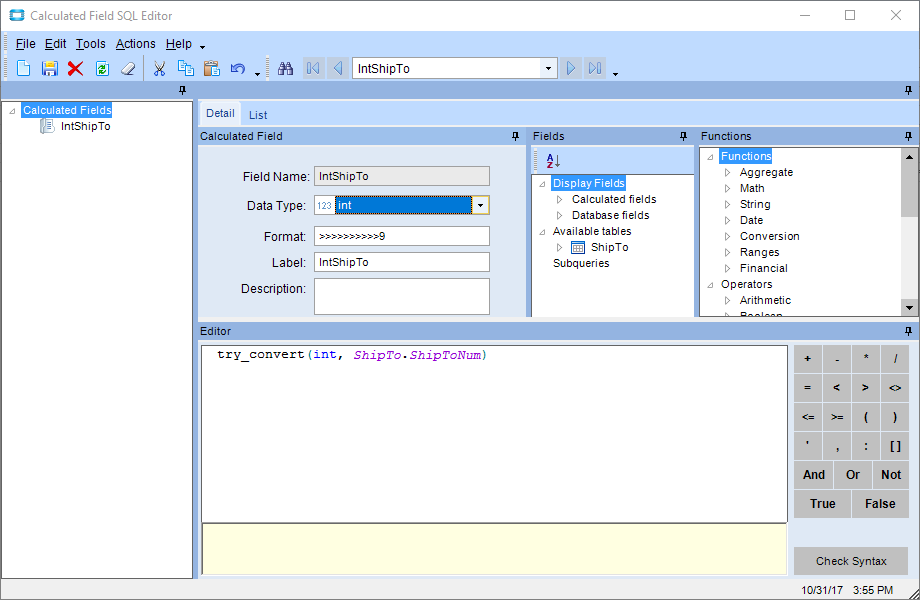This screenshot has height=600, width=920.
Task: Insert the square brackets button
Action: (x=895, y=446)
